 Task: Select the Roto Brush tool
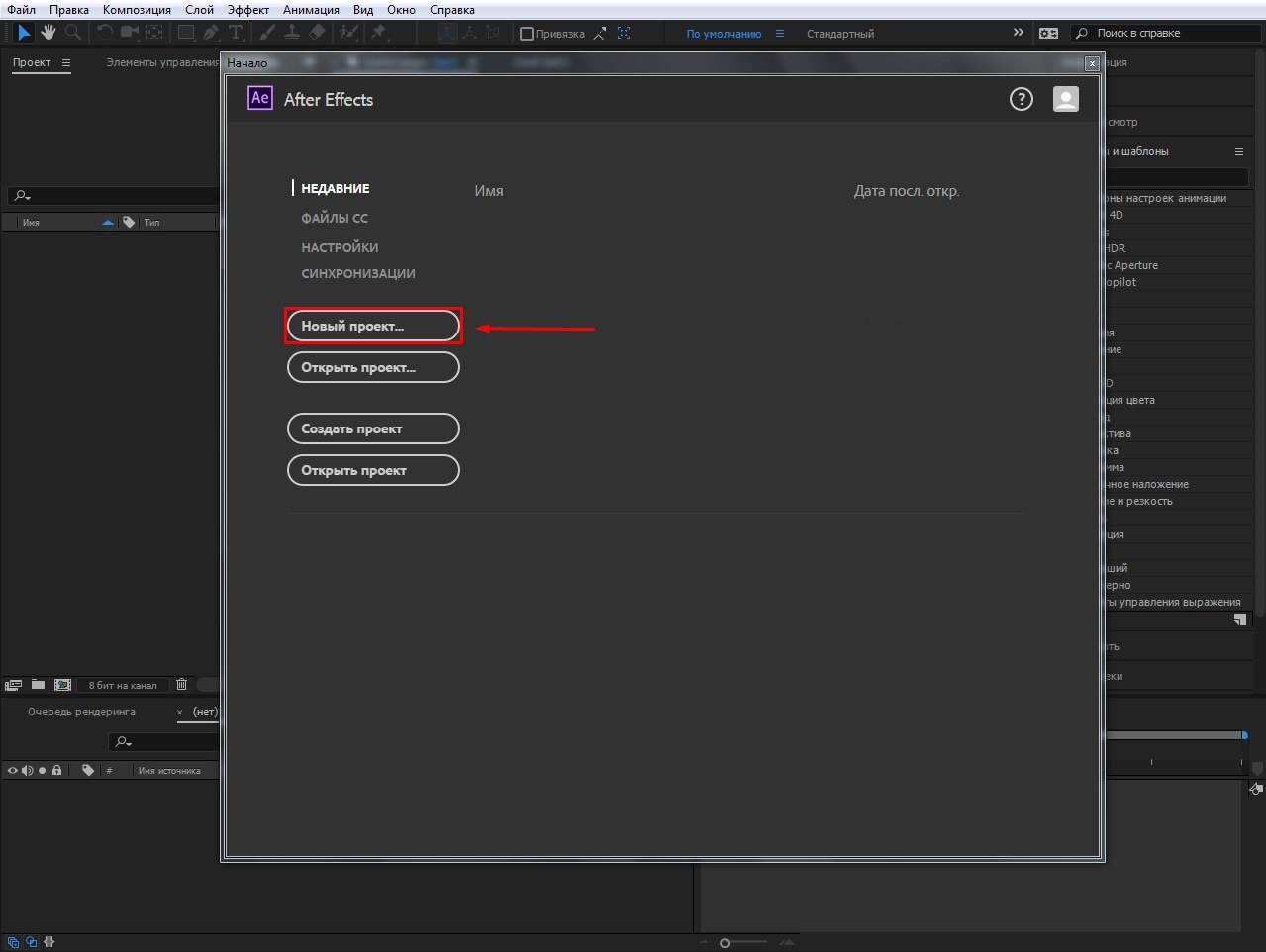pos(348,33)
